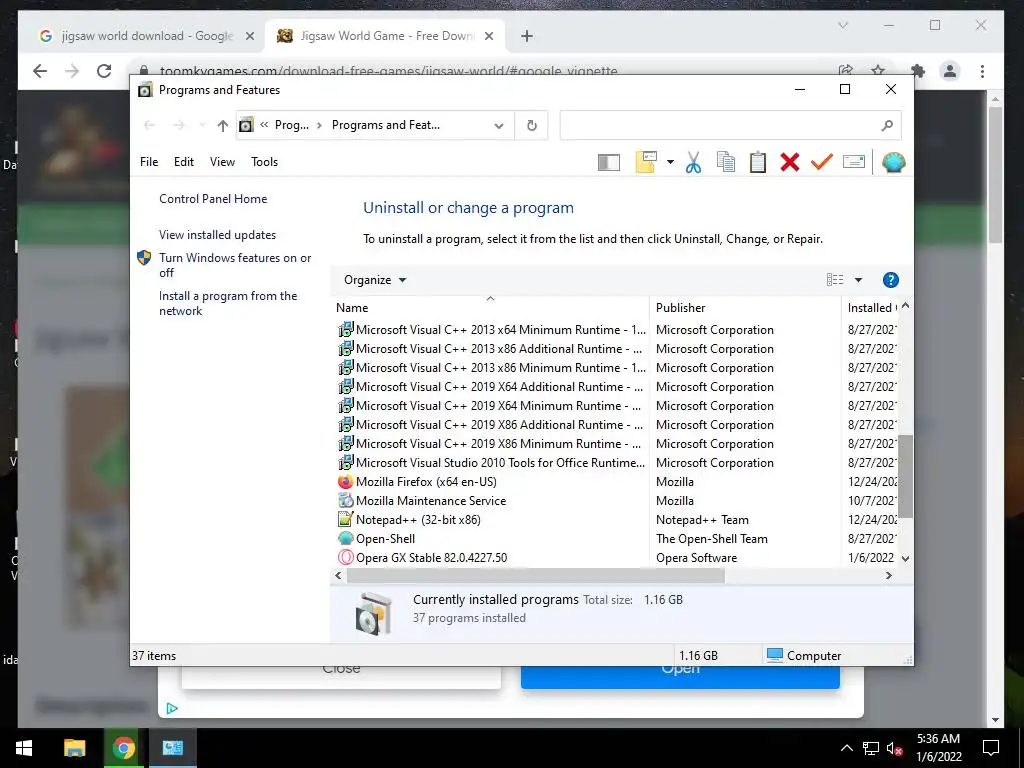Expand the address bar history dropdown
The width and height of the screenshot is (1024, 768).
[x=499, y=125]
